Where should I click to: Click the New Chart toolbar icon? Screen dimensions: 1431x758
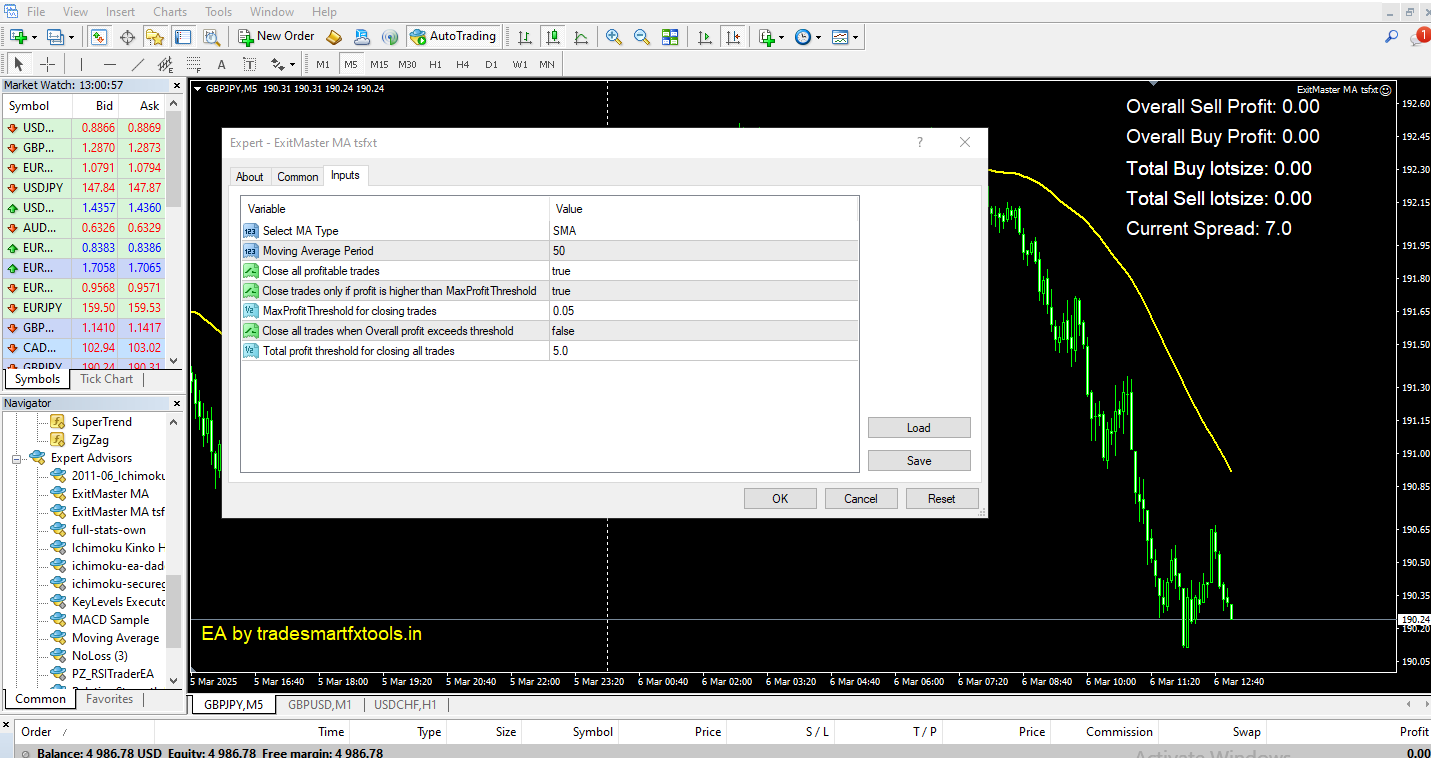pos(19,37)
